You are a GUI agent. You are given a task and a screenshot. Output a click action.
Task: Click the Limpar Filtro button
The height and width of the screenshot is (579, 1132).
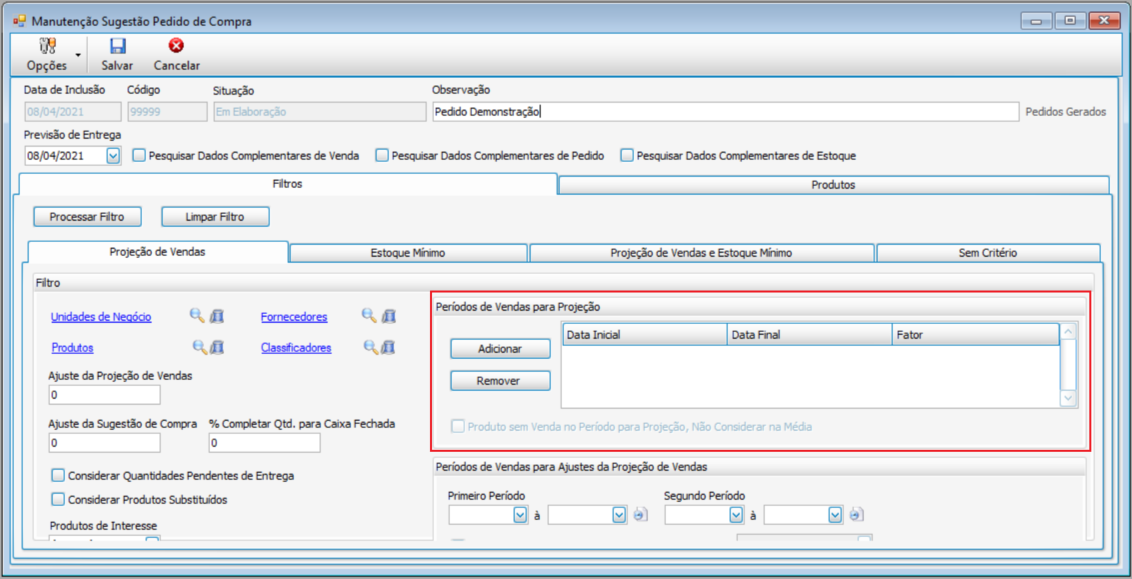(215, 217)
